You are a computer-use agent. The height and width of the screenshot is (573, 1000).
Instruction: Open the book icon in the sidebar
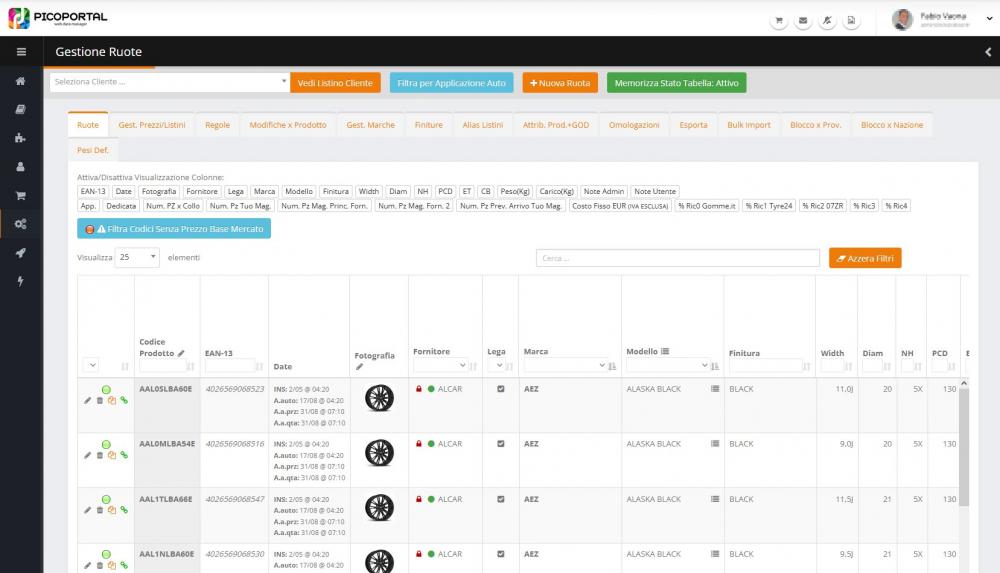[x=20, y=110]
